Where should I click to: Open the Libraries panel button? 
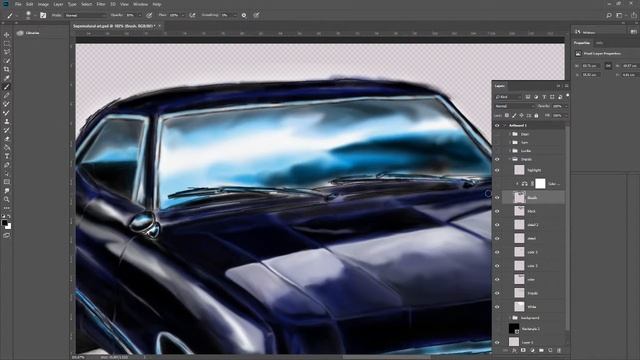pyautogui.click(x=28, y=33)
